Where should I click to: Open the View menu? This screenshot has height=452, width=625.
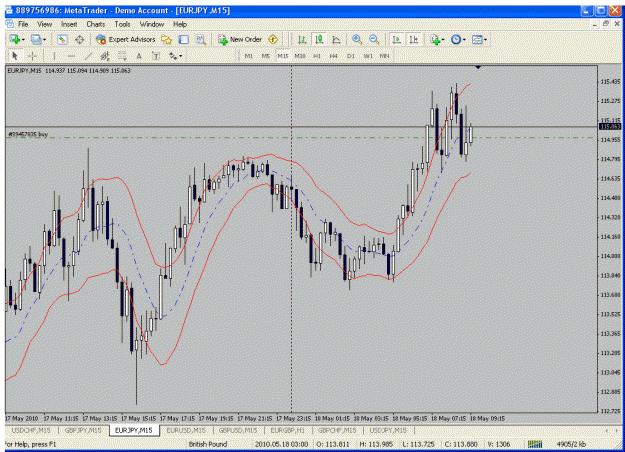[x=45, y=24]
